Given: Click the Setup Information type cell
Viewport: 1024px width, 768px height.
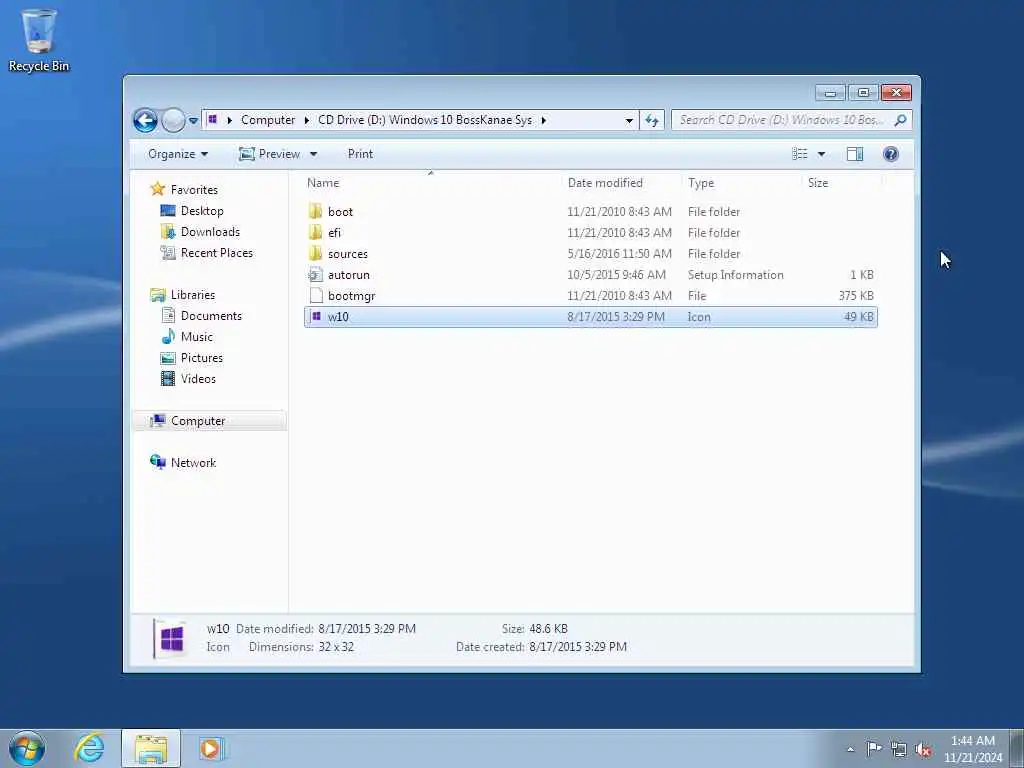Looking at the screenshot, I should coord(735,275).
